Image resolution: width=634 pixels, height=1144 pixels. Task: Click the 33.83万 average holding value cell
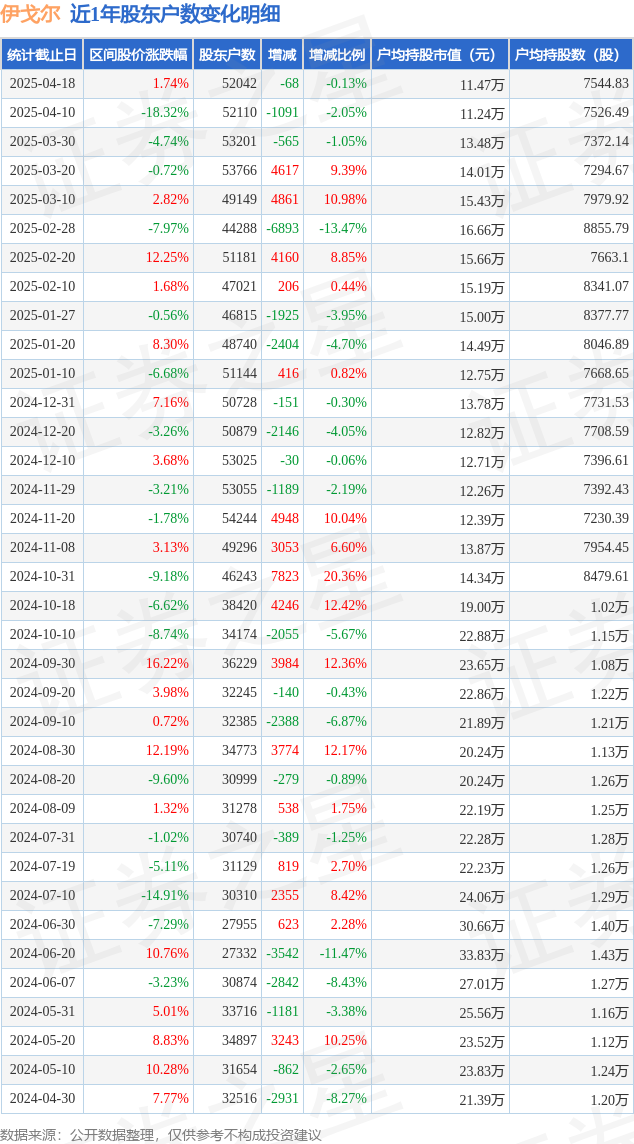(x=482, y=954)
